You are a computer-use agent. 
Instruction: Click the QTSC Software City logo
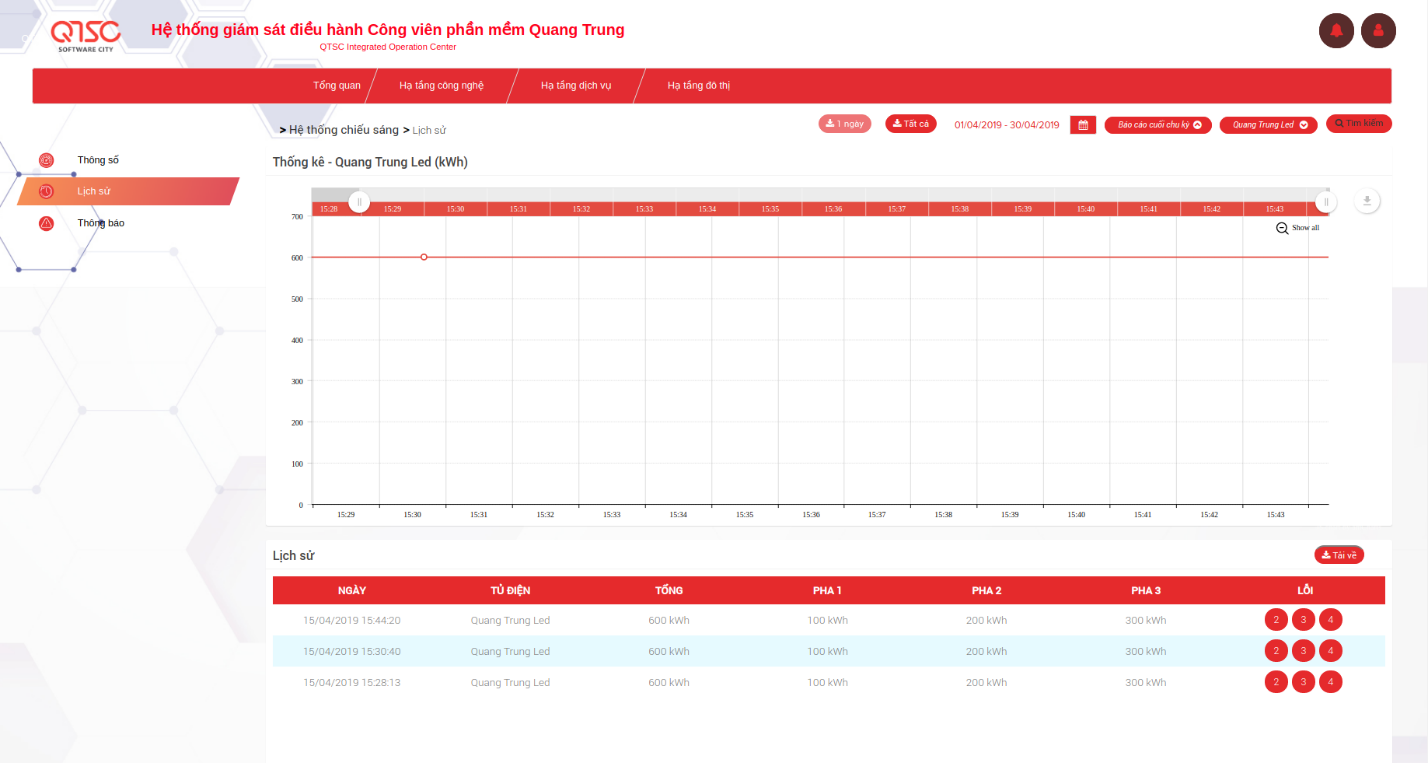tap(86, 35)
